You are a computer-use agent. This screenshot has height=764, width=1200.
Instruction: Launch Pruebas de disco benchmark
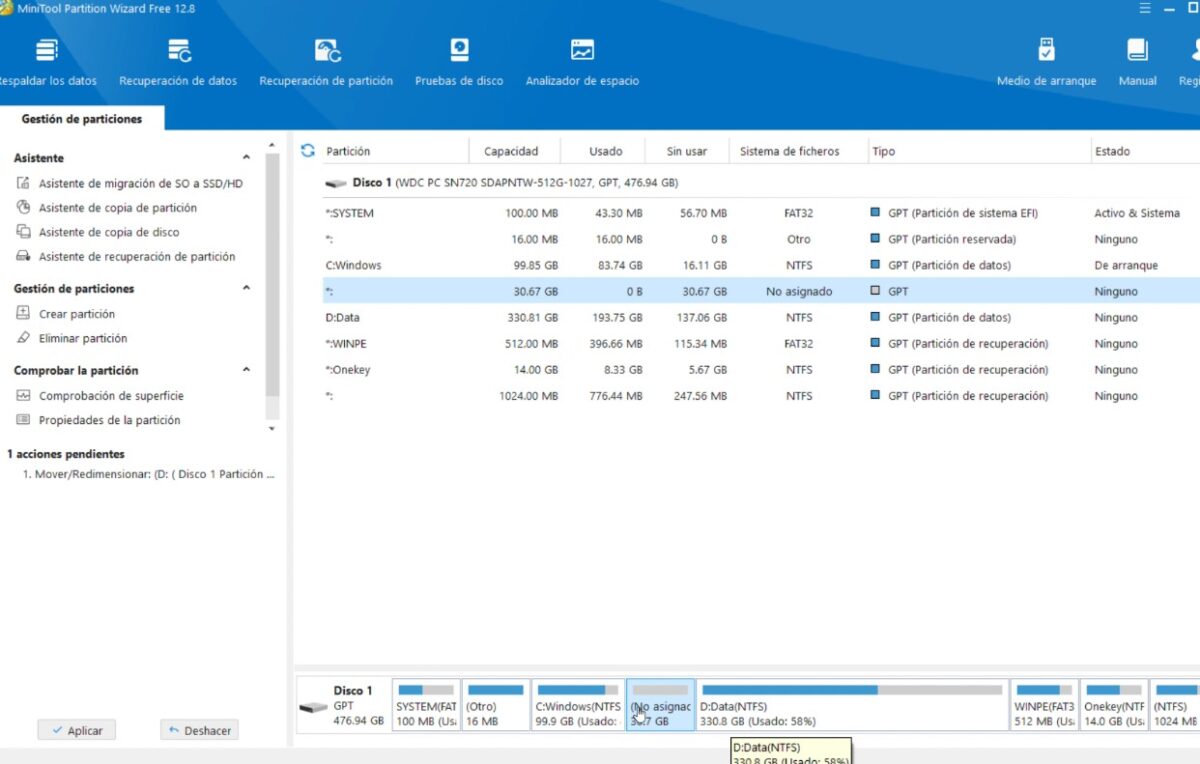pyautogui.click(x=459, y=62)
